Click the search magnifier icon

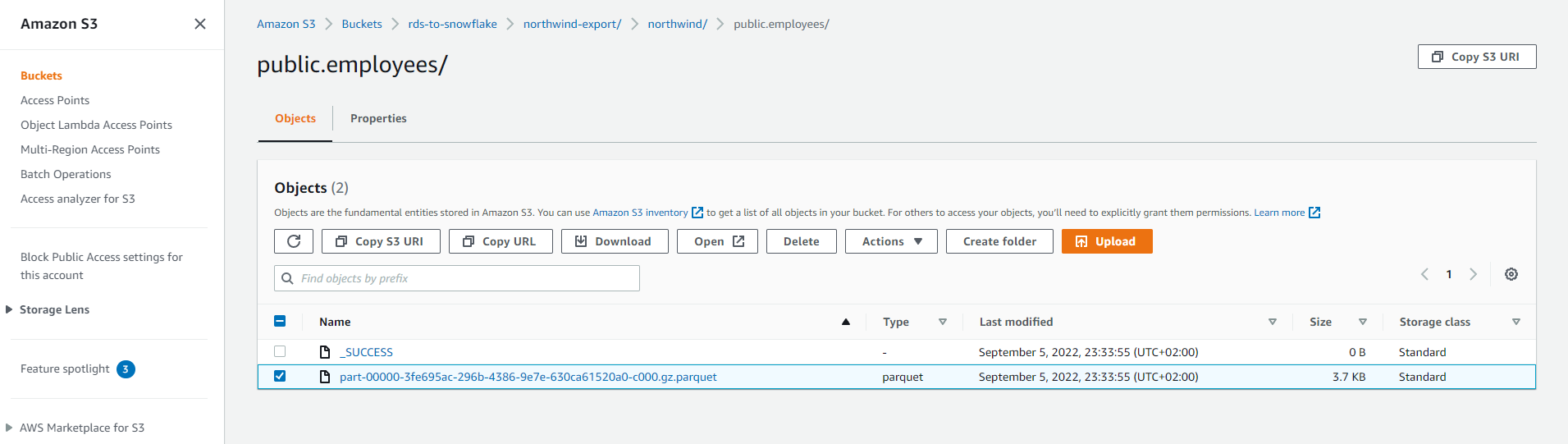click(x=287, y=278)
